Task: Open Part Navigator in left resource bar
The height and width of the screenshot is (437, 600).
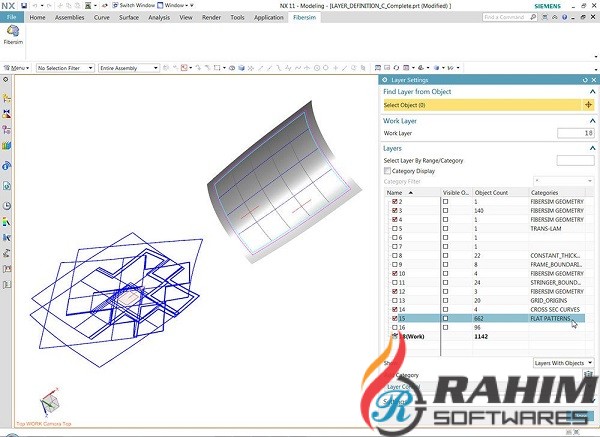Action: tap(7, 130)
